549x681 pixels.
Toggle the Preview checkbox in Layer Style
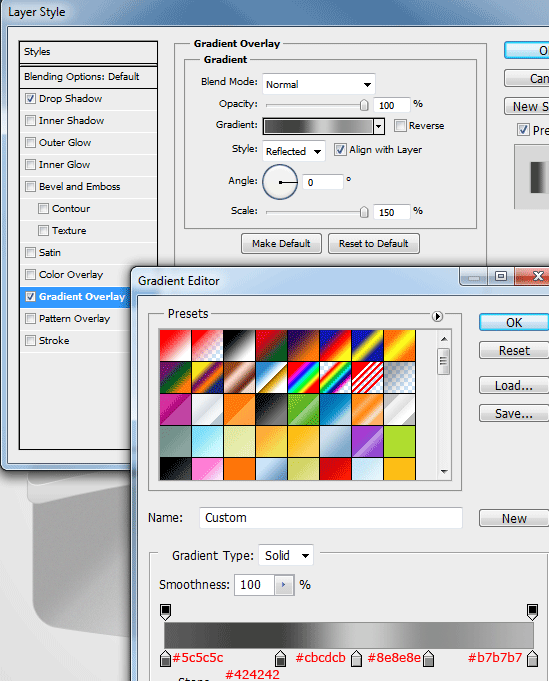pos(523,130)
